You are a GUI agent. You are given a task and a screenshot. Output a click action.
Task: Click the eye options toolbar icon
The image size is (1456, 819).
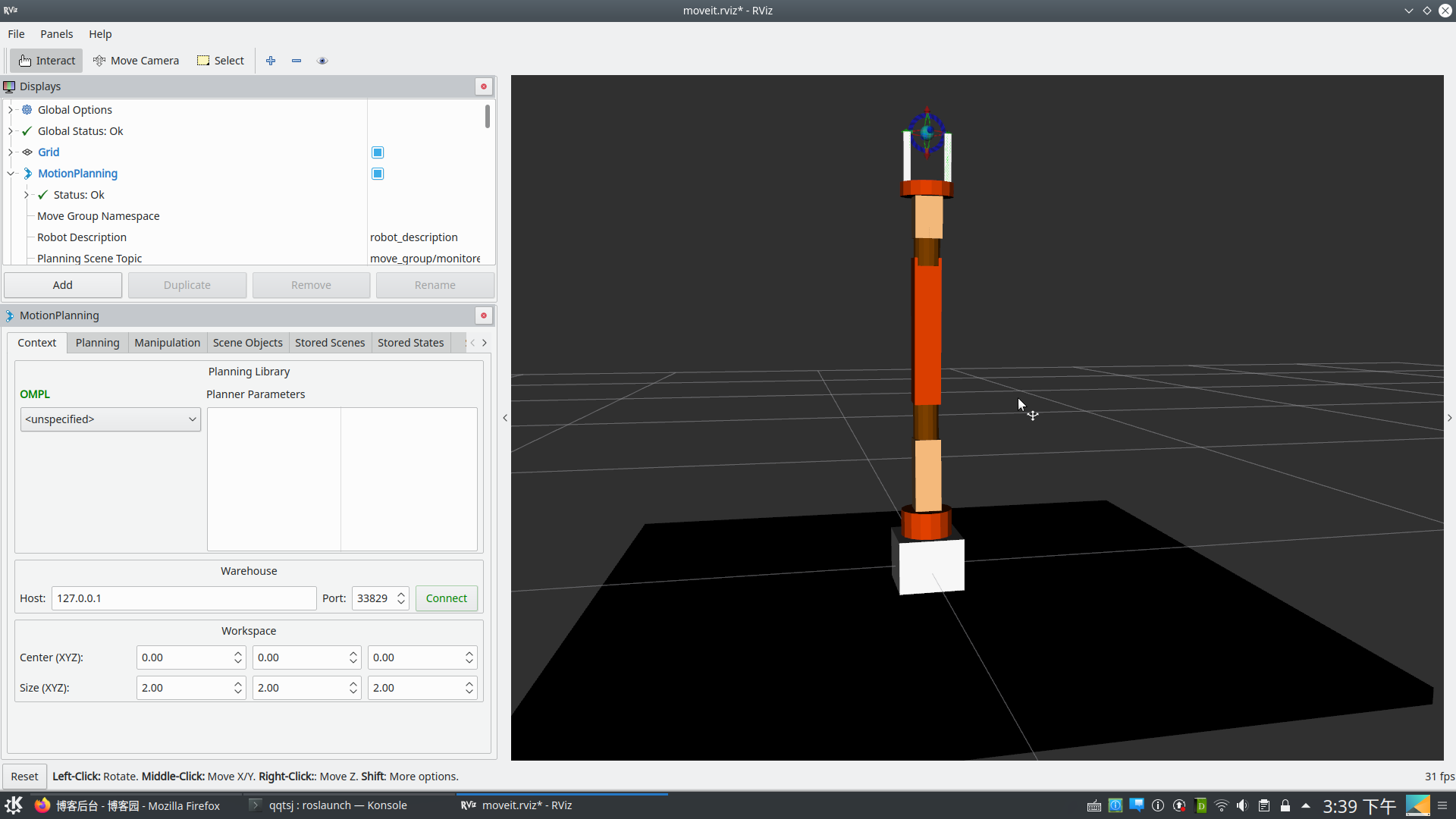(322, 61)
